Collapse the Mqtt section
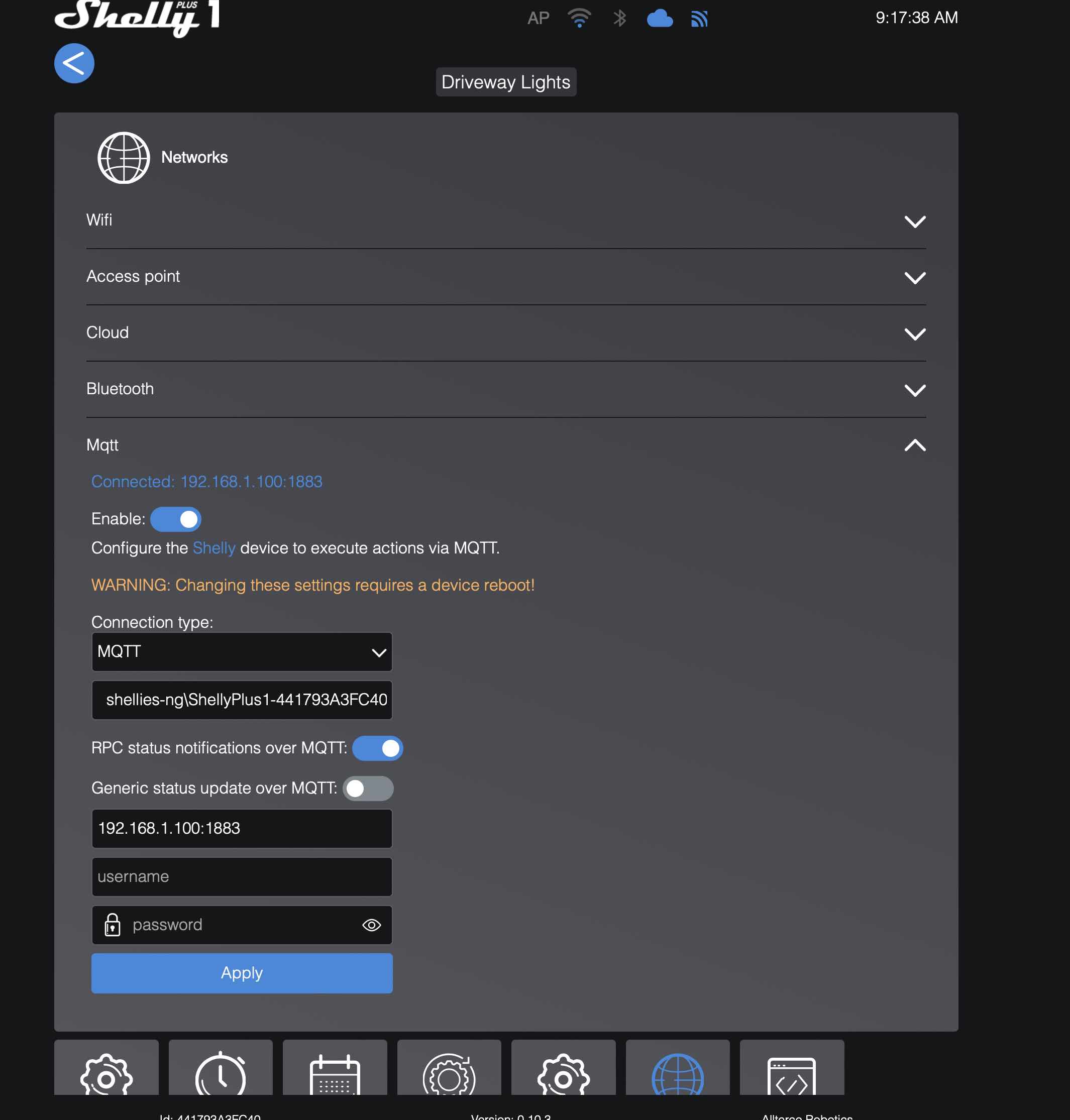Viewport: 1070px width, 1120px height. pos(506,445)
